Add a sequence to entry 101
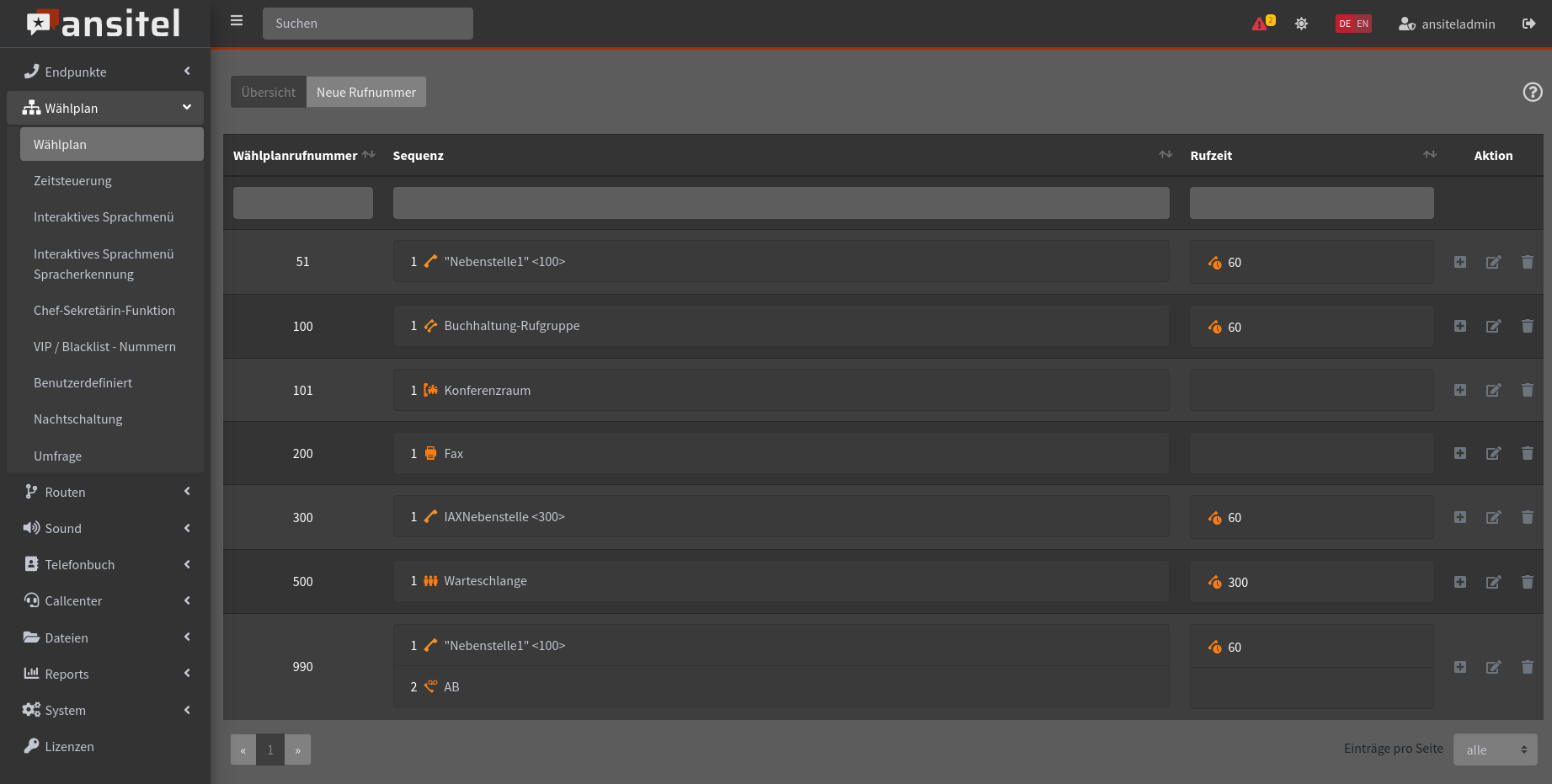This screenshot has width=1552, height=784. click(1460, 391)
